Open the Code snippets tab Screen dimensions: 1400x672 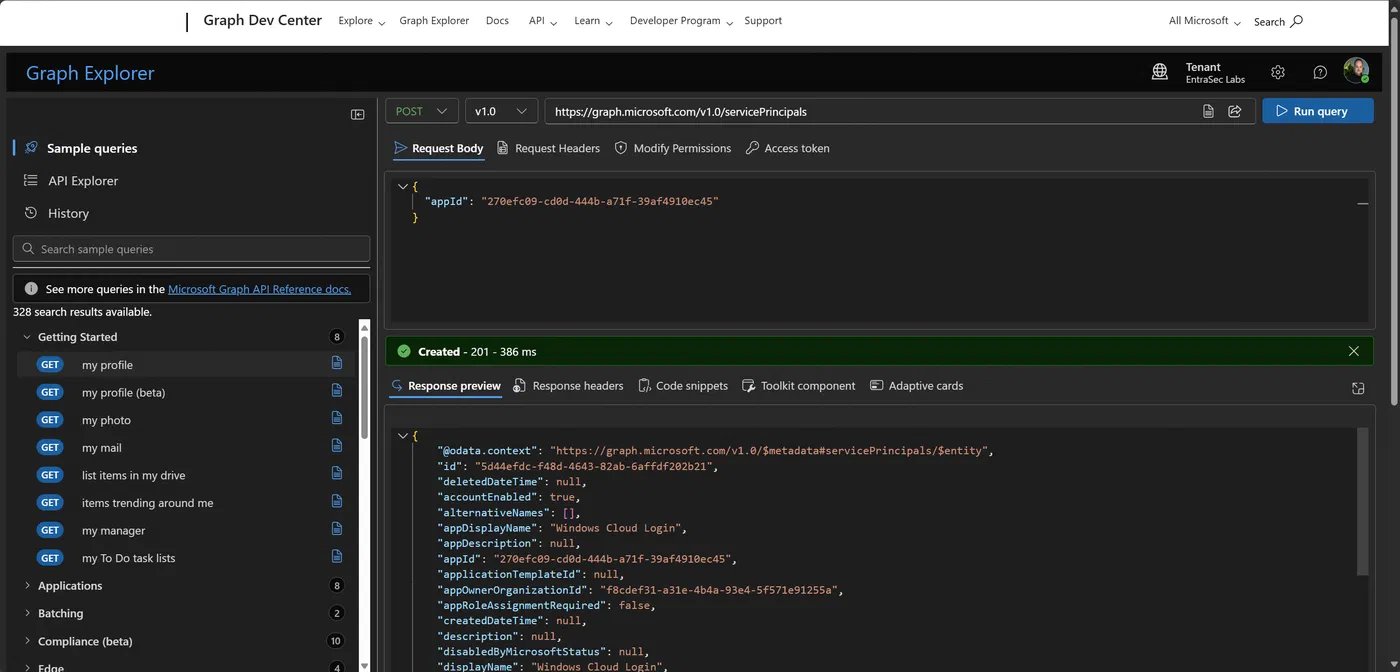(x=683, y=386)
